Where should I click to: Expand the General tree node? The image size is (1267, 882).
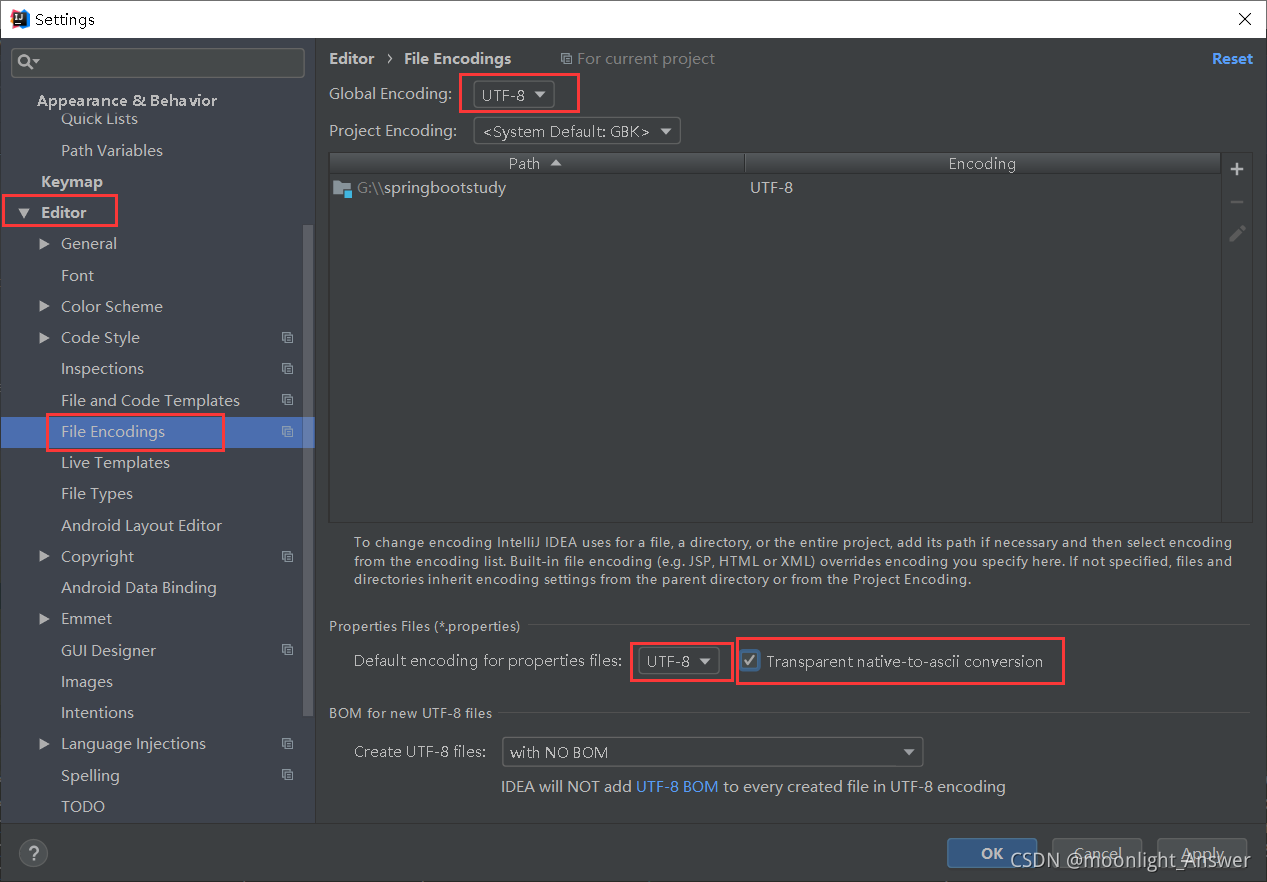click(44, 244)
